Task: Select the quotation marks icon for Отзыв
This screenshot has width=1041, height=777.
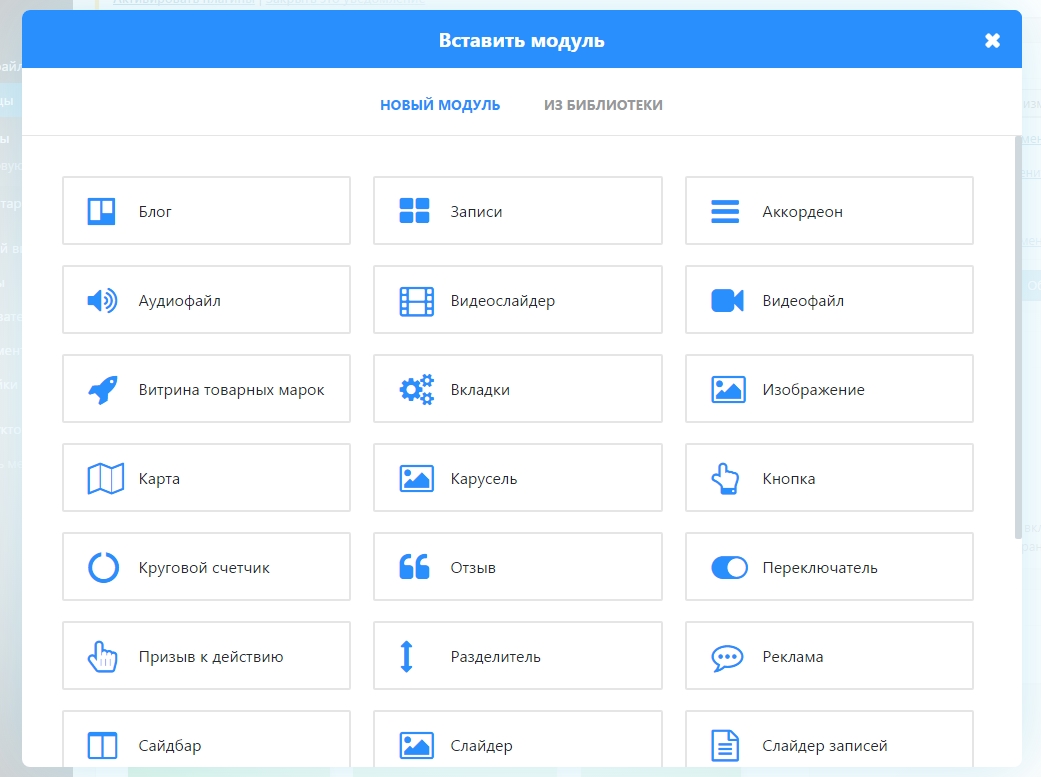Action: pos(414,567)
